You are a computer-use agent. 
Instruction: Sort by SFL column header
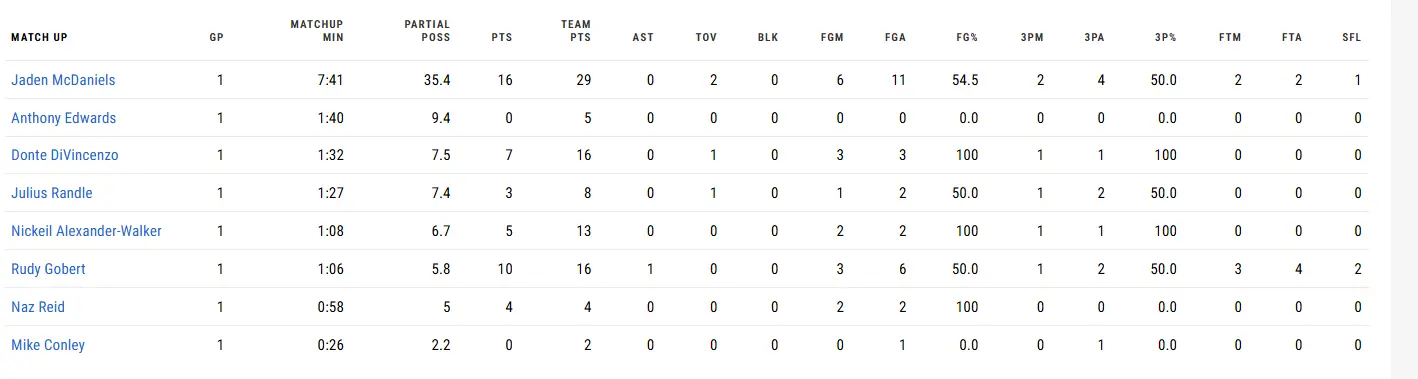(1351, 38)
